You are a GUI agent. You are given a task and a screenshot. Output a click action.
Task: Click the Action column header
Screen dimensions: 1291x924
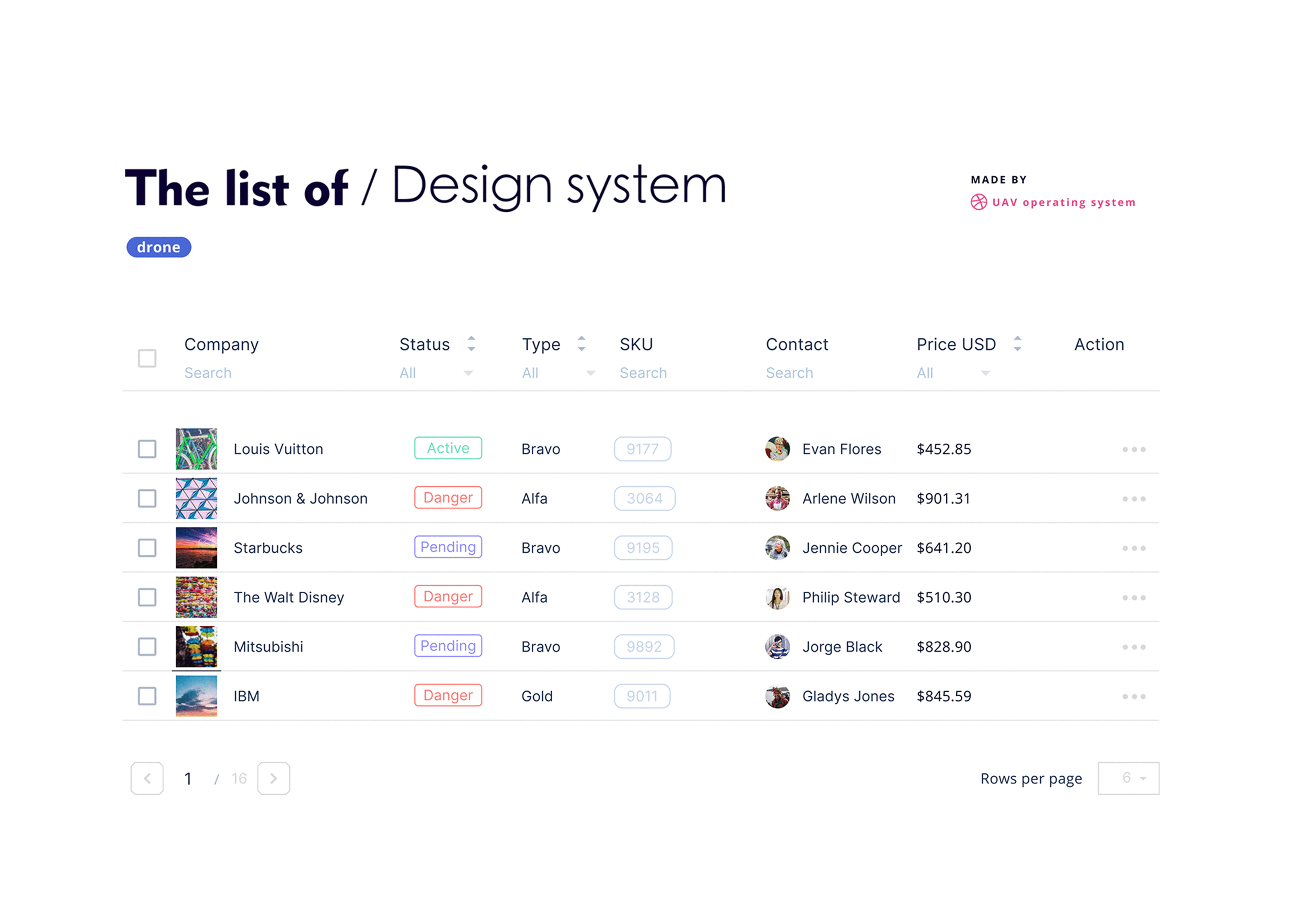pyautogui.click(x=1099, y=344)
